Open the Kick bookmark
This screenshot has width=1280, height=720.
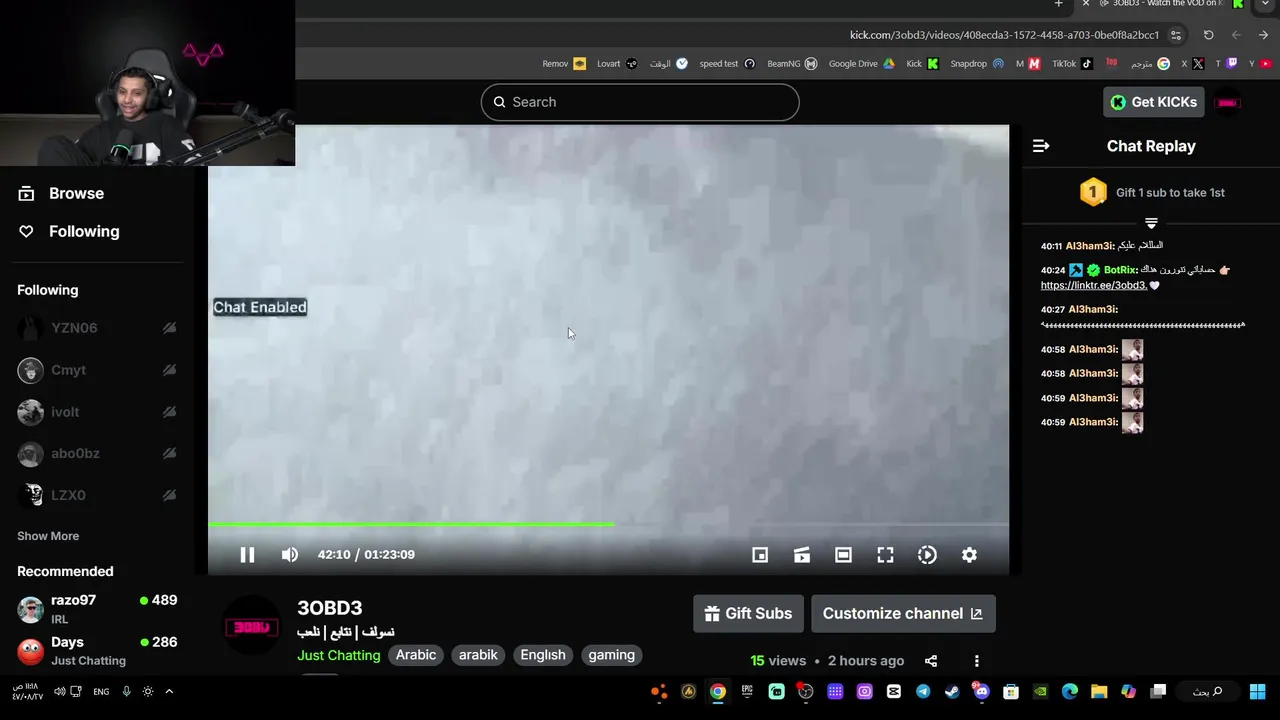922,64
